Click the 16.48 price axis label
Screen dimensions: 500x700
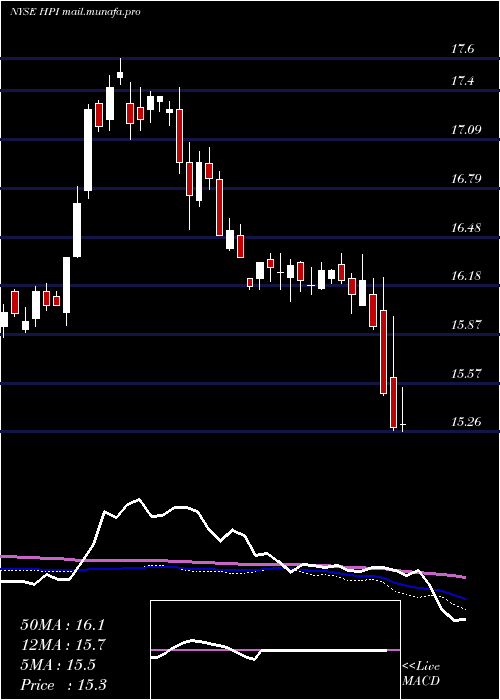point(467,228)
